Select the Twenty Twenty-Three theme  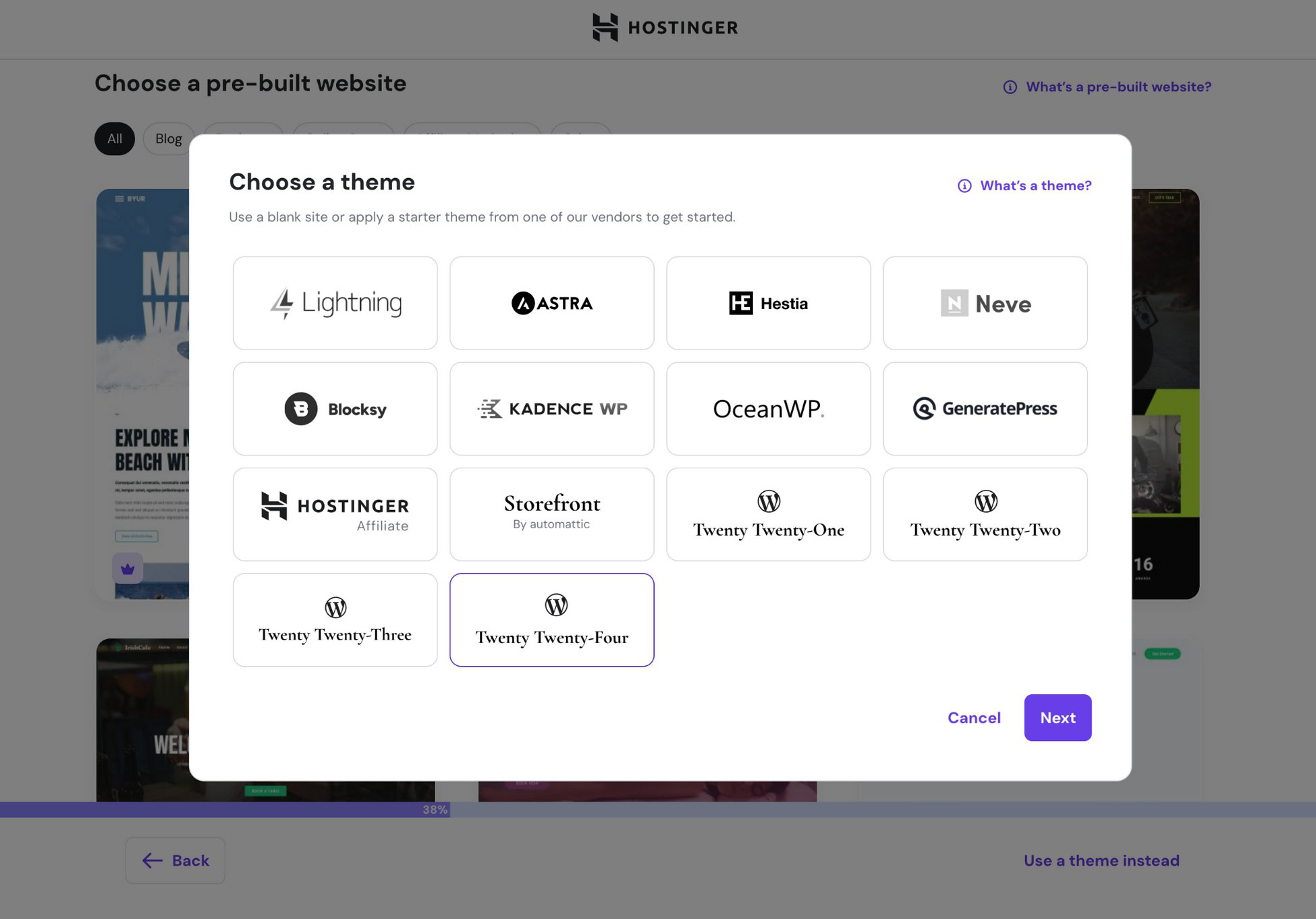tap(335, 619)
